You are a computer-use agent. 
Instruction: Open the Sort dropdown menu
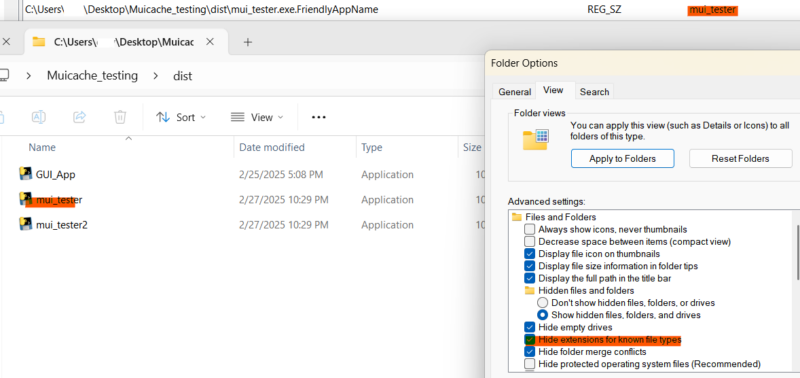pos(181,117)
